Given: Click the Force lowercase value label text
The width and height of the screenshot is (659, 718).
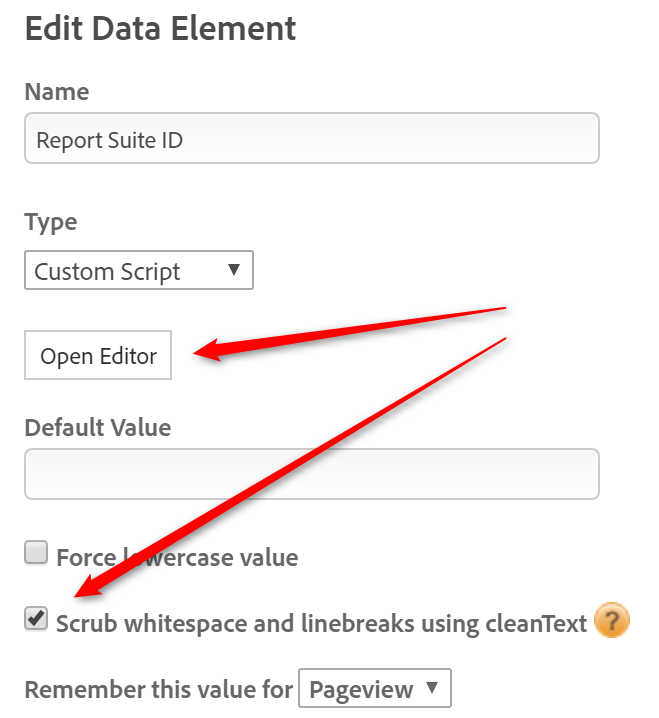Looking at the screenshot, I should click(177, 557).
